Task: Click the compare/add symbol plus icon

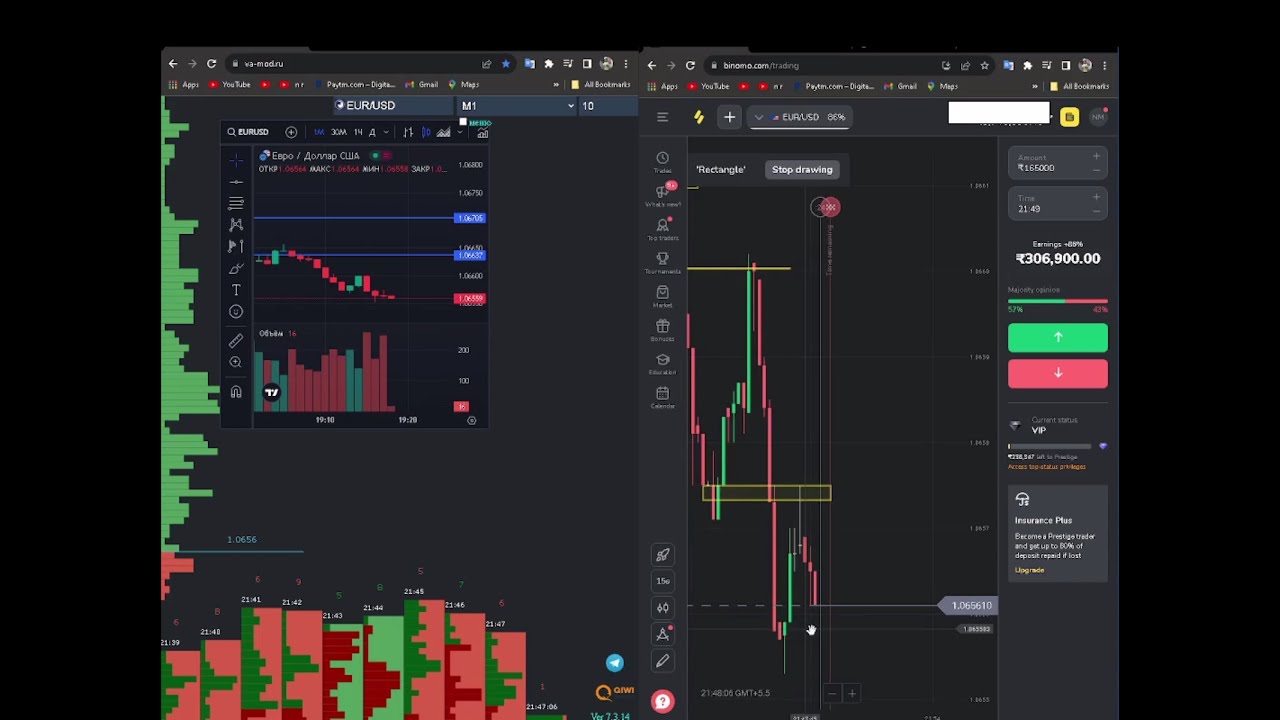Action: [x=291, y=132]
